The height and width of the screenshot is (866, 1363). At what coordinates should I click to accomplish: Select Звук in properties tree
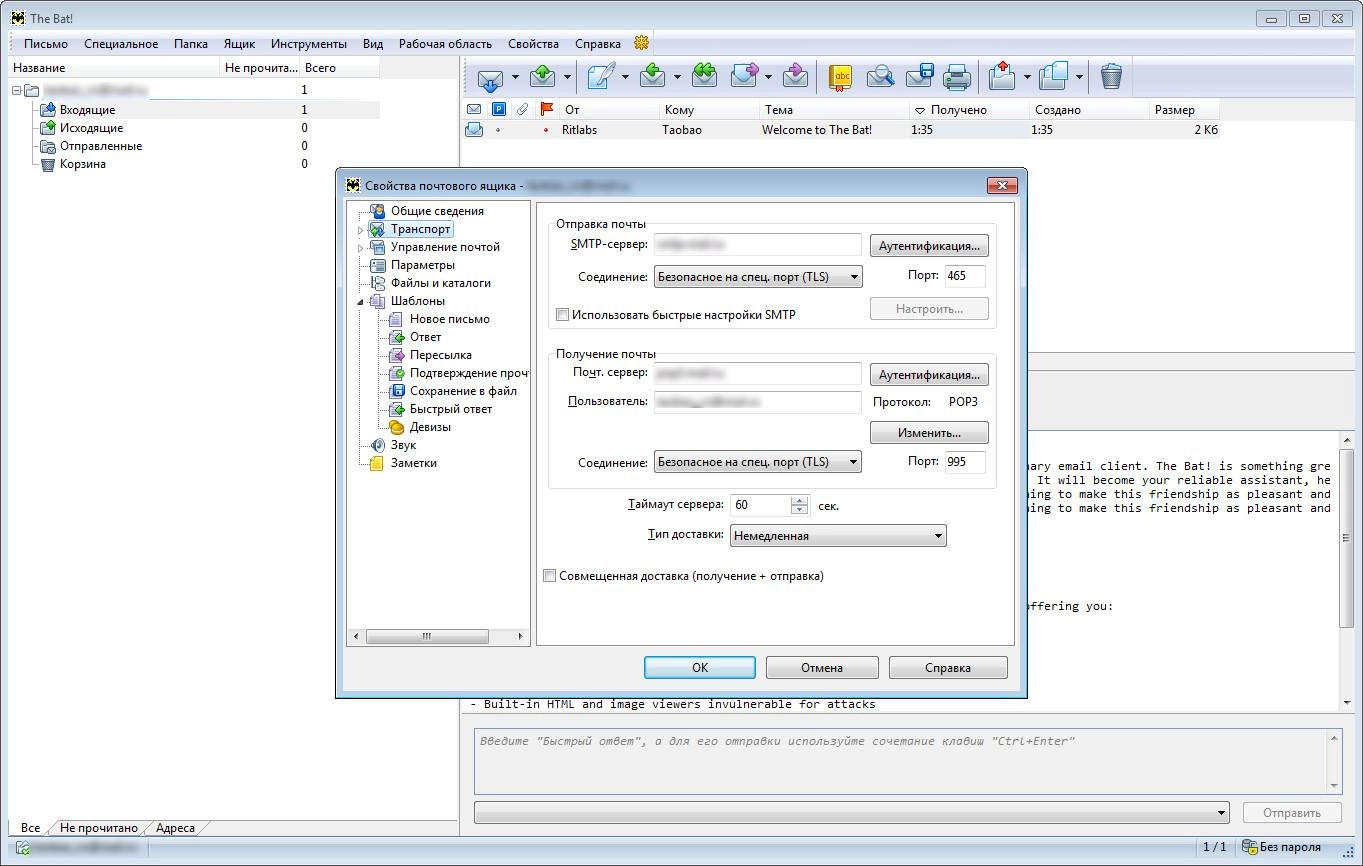(403, 445)
